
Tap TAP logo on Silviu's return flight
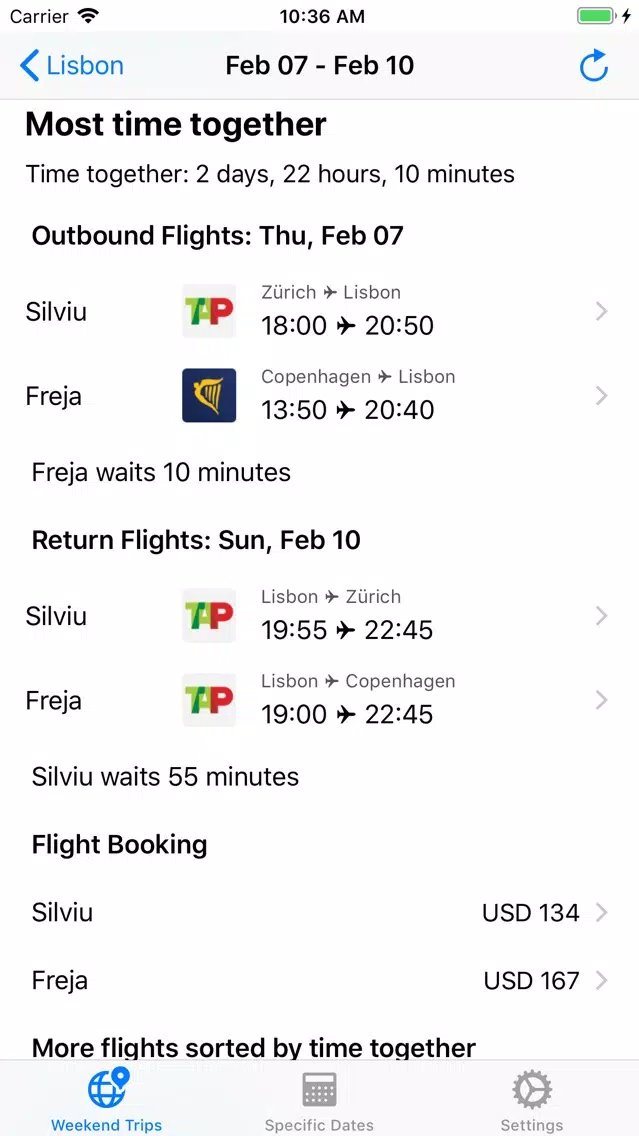pyautogui.click(x=209, y=616)
